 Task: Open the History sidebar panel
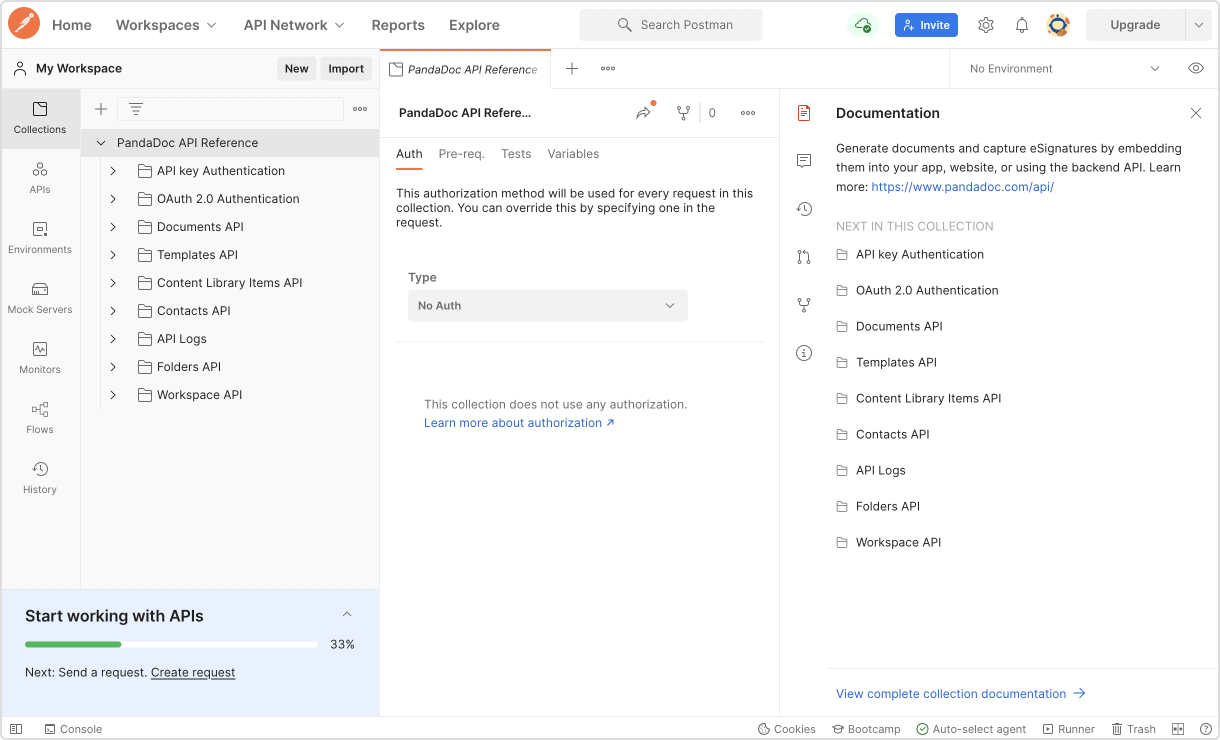(x=40, y=478)
